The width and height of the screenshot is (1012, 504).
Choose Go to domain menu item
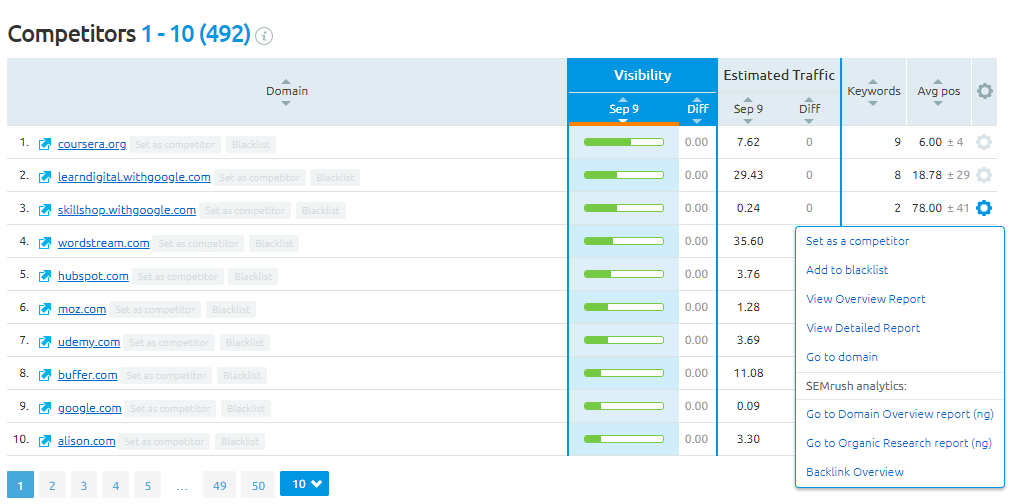pyautogui.click(x=842, y=357)
